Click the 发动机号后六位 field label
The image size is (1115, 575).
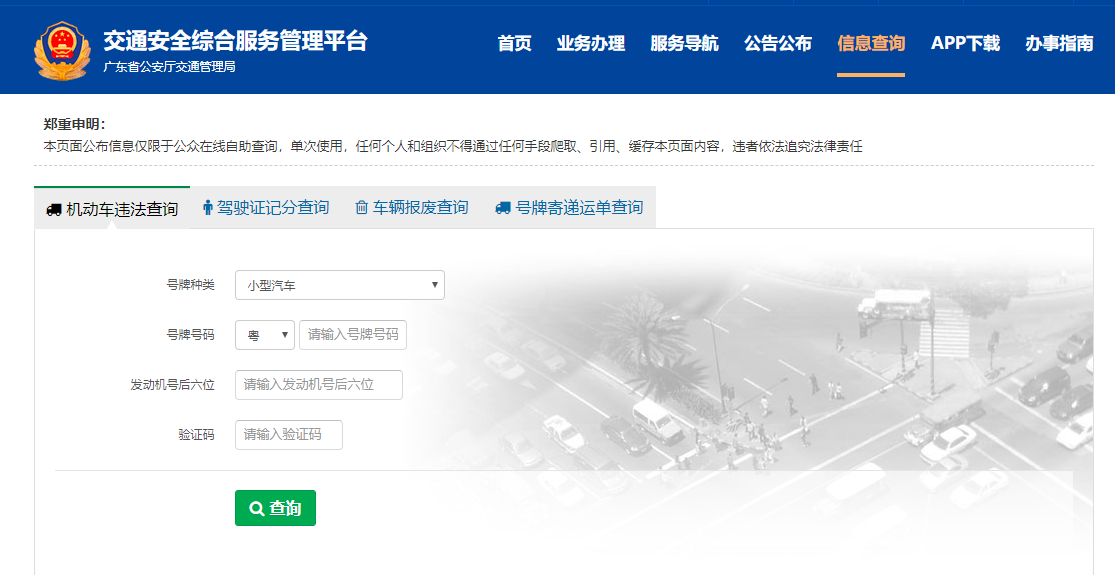(x=172, y=385)
